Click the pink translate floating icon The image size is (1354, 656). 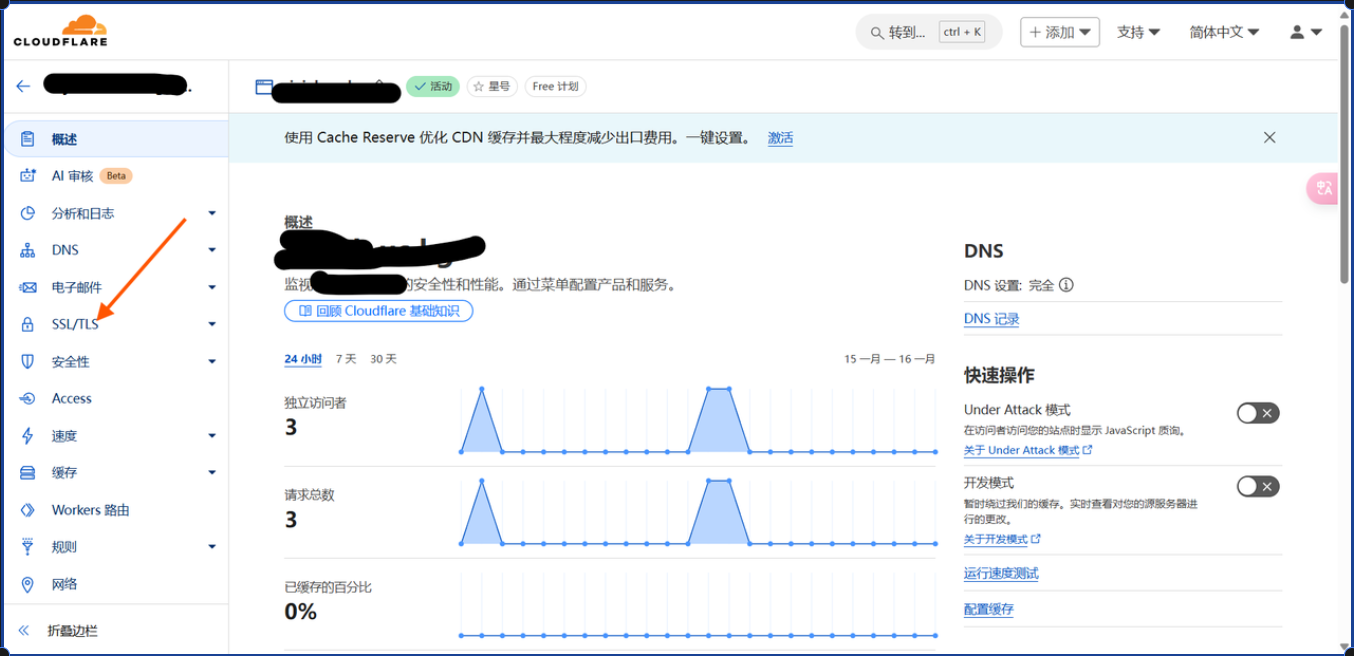[1323, 188]
